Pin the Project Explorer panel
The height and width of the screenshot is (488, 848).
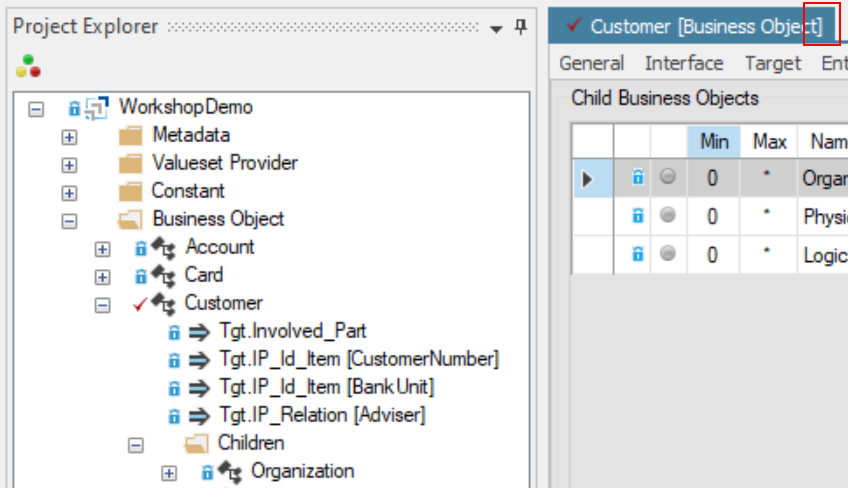(521, 28)
